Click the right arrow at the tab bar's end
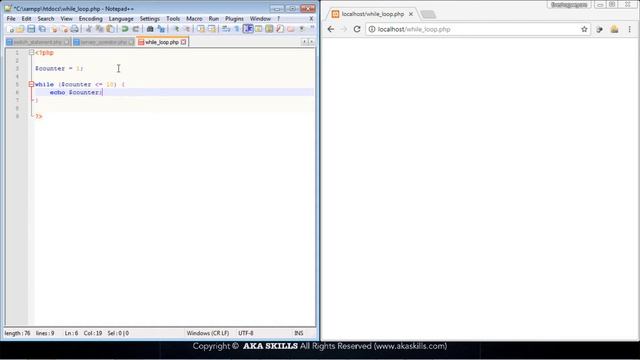 tap(311, 42)
